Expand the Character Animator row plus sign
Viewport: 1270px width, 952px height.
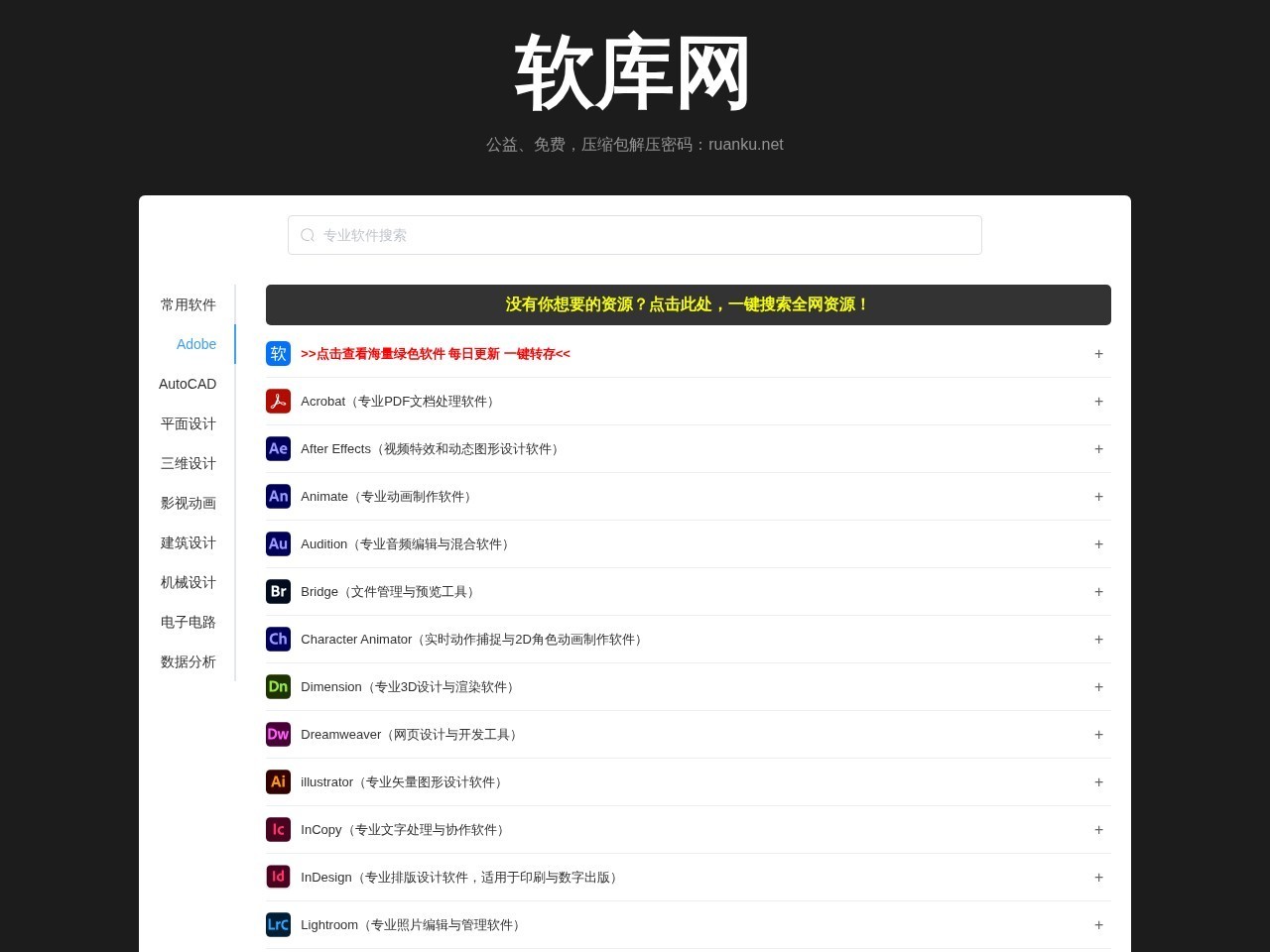point(1098,639)
